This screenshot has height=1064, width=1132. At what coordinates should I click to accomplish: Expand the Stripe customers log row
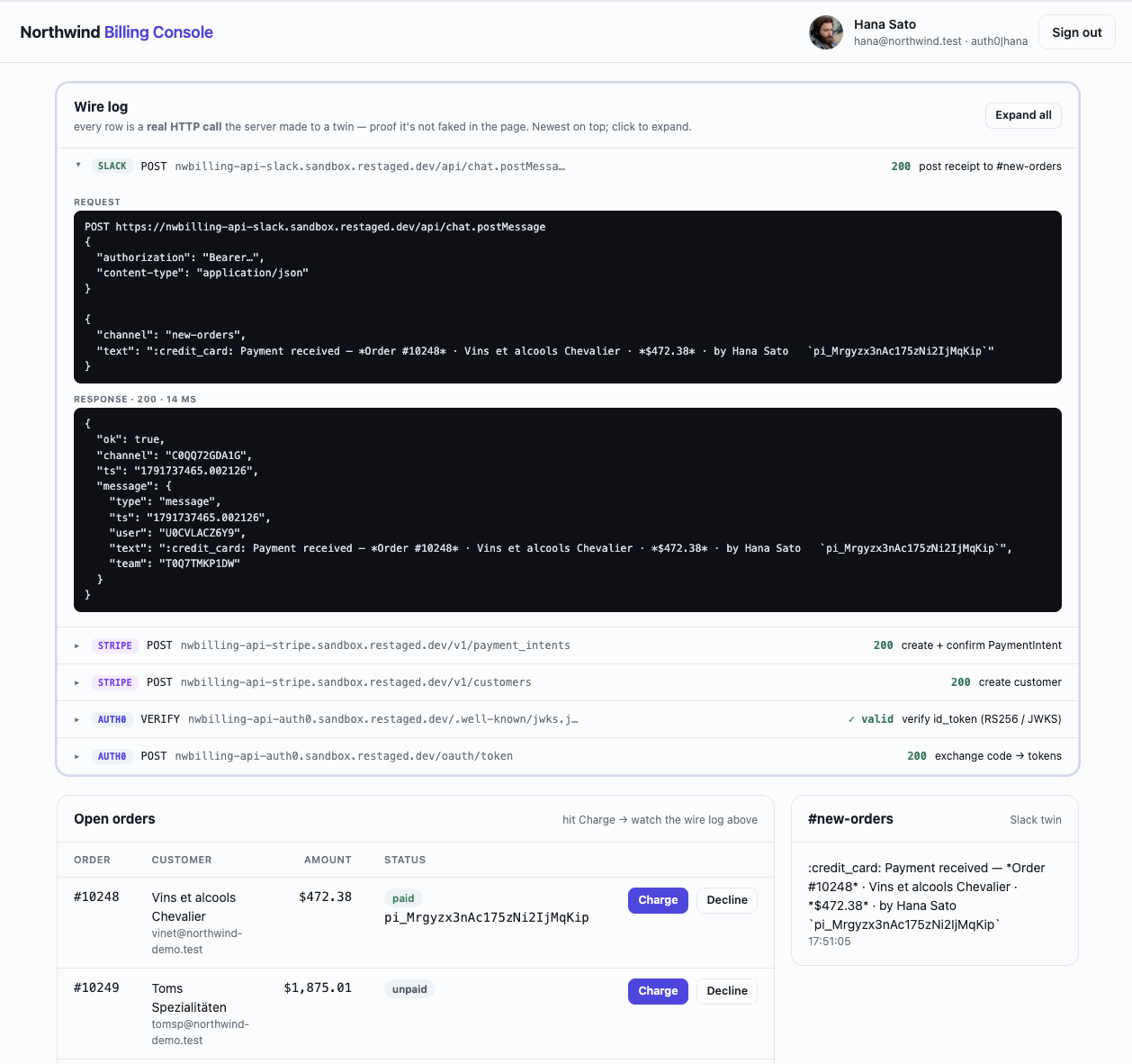pyautogui.click(x=568, y=682)
